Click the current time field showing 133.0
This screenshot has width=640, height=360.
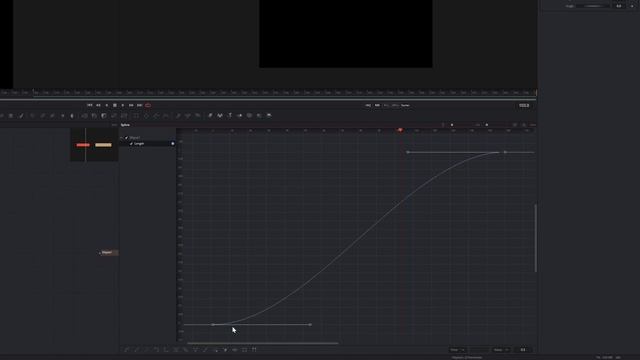click(x=524, y=105)
